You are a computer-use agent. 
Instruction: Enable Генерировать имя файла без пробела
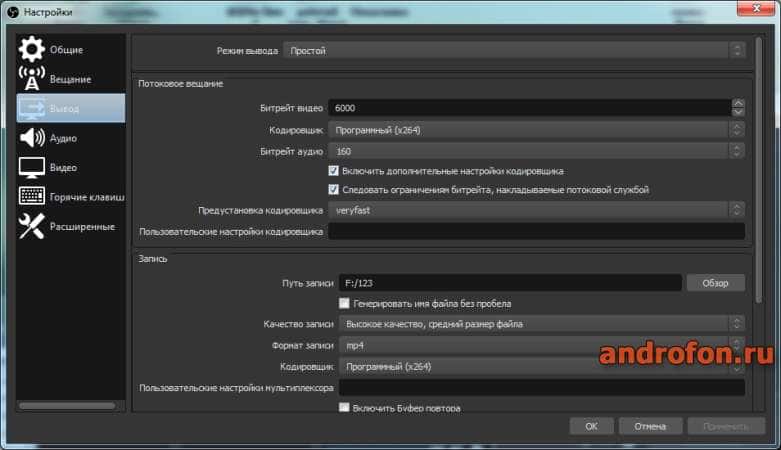pos(344,303)
